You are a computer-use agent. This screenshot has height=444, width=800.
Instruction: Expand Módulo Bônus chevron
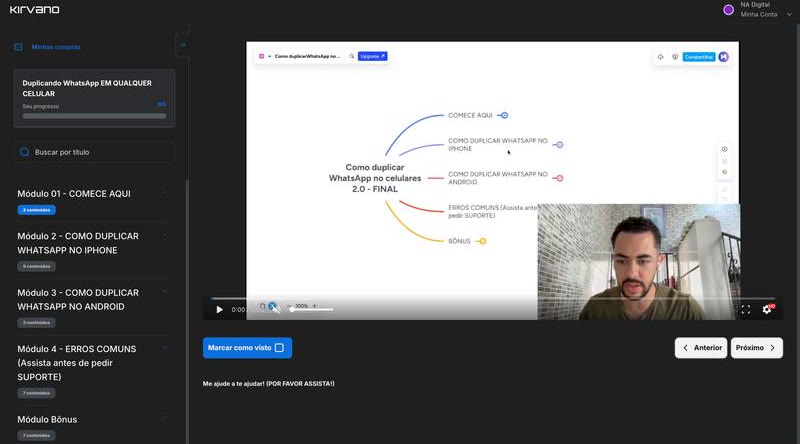pos(164,418)
